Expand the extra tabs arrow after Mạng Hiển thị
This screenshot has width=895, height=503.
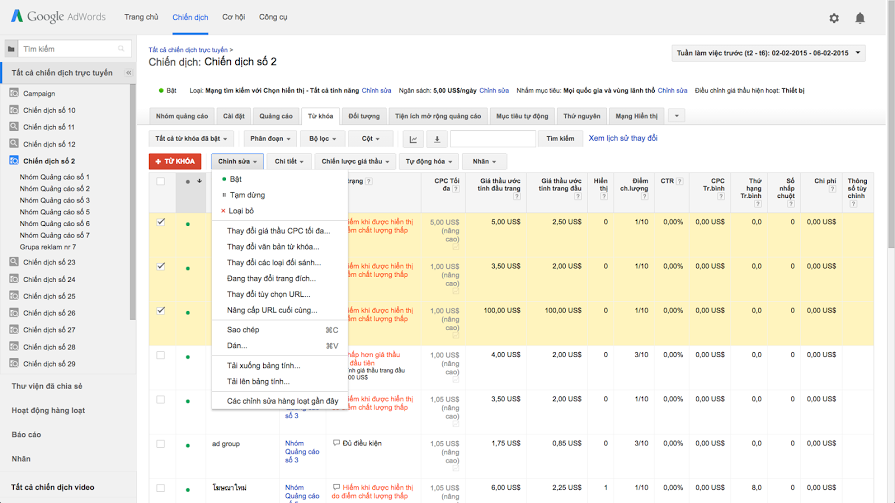[x=676, y=116]
